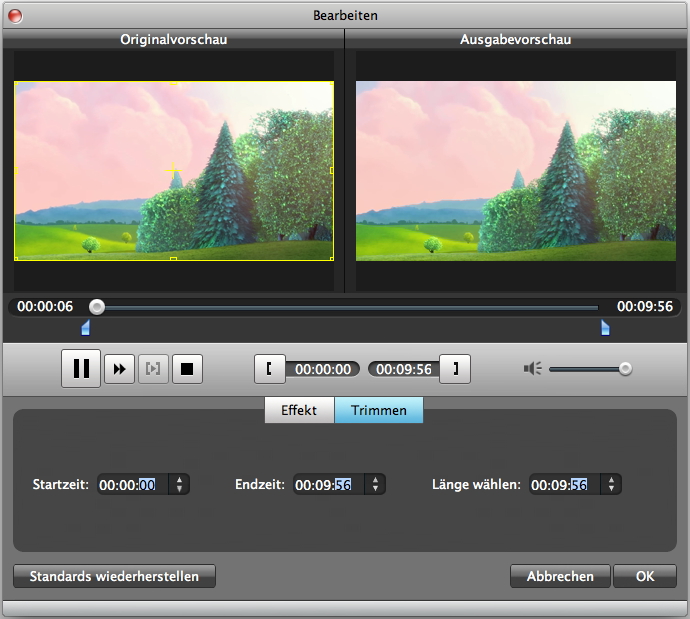This screenshot has width=690, height=619.
Task: Click the total duration label right of timeline
Action: (645, 307)
